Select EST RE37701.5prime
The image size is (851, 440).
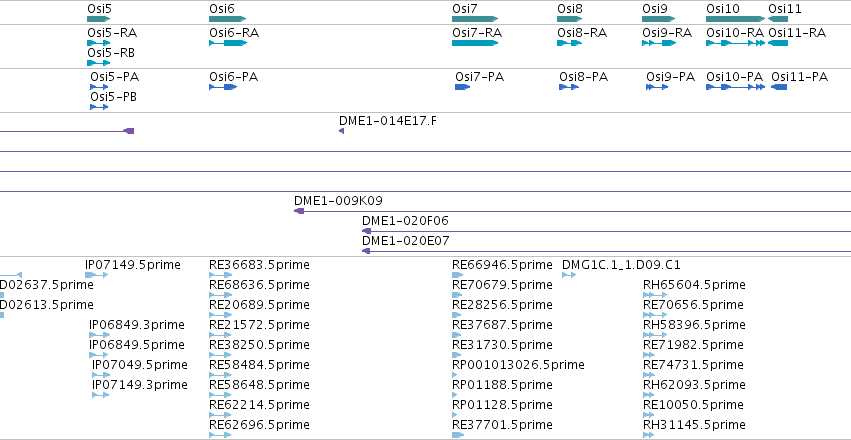pyautogui.click(x=458, y=435)
